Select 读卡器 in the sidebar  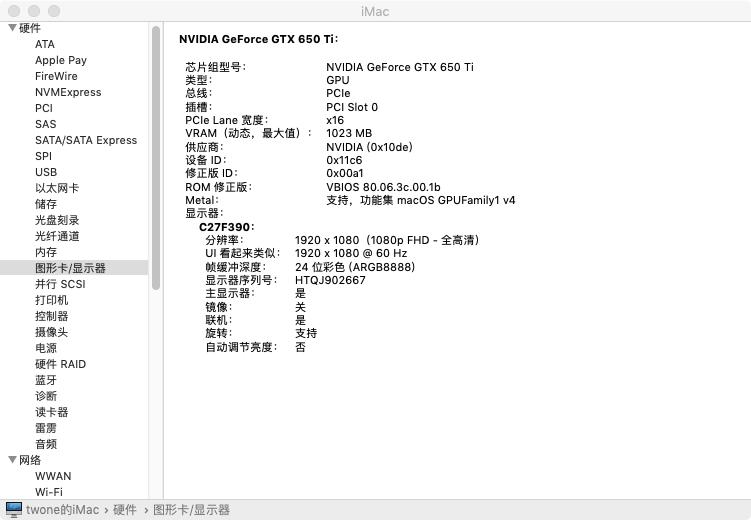point(51,412)
